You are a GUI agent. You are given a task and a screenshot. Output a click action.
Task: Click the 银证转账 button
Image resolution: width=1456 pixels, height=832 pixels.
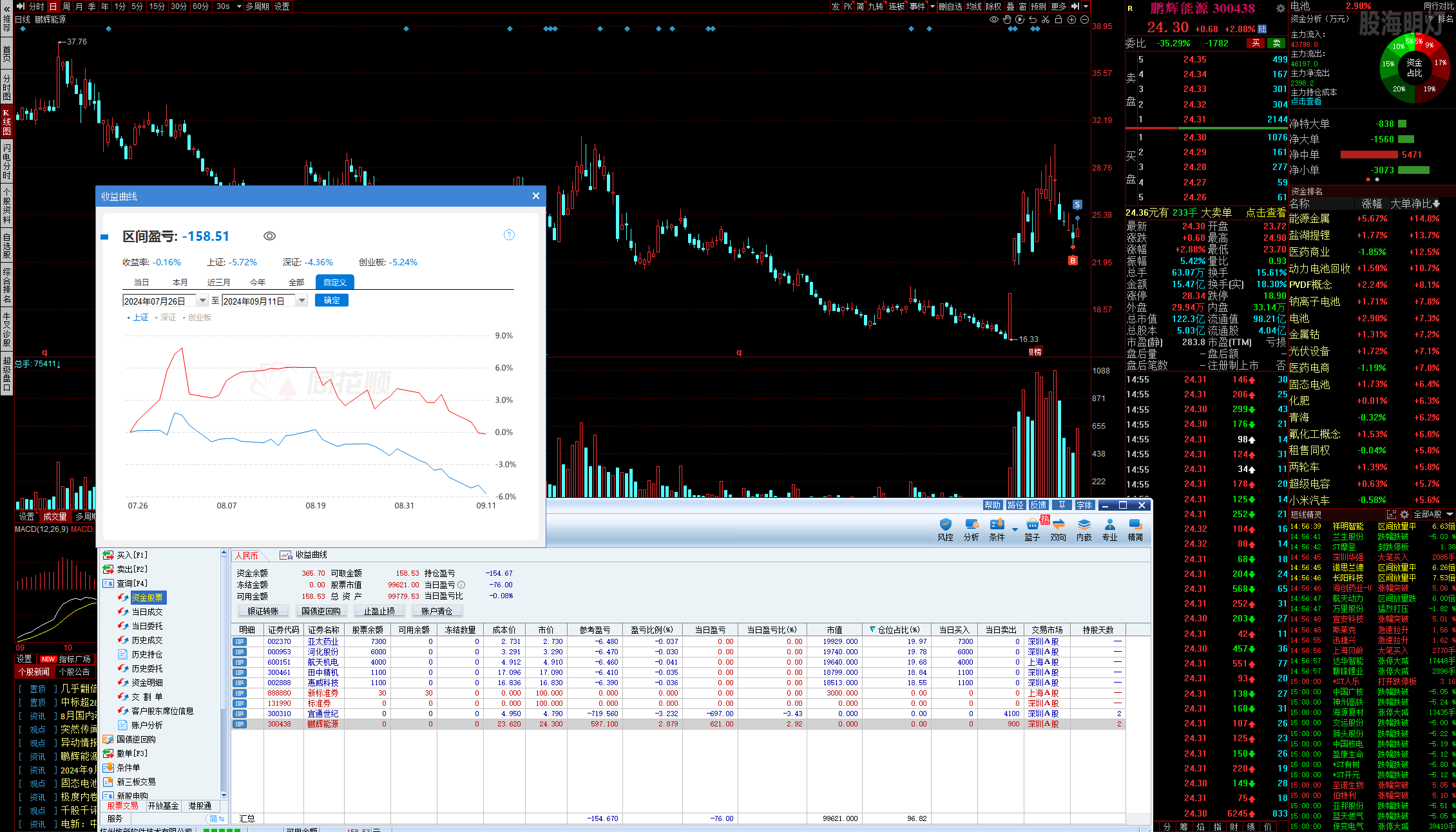pyautogui.click(x=263, y=611)
